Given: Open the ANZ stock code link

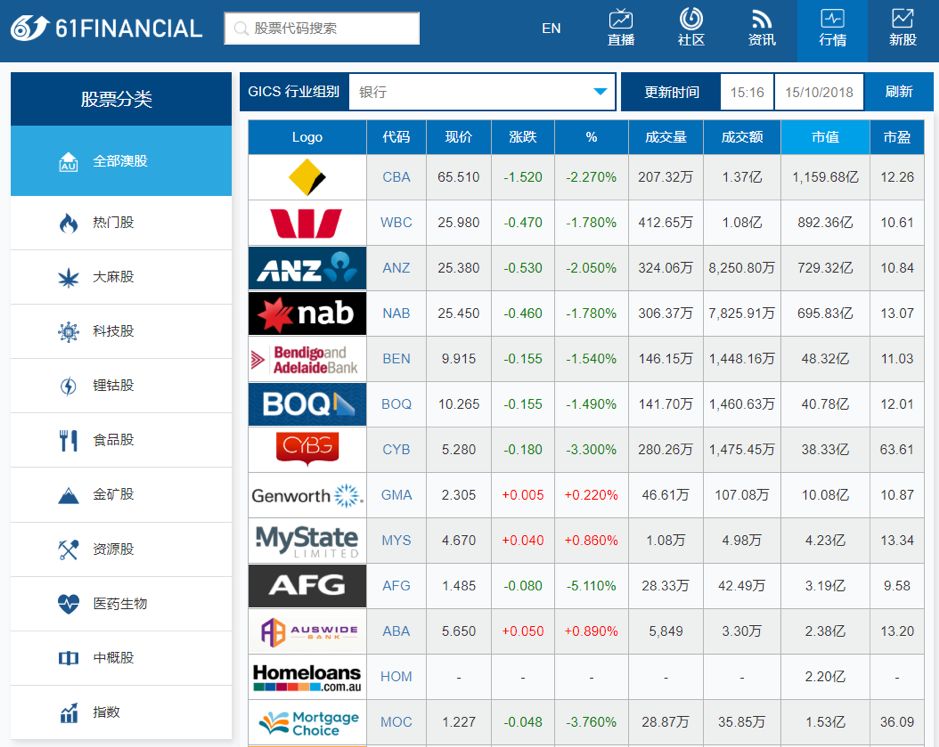Looking at the screenshot, I should pos(396,268).
